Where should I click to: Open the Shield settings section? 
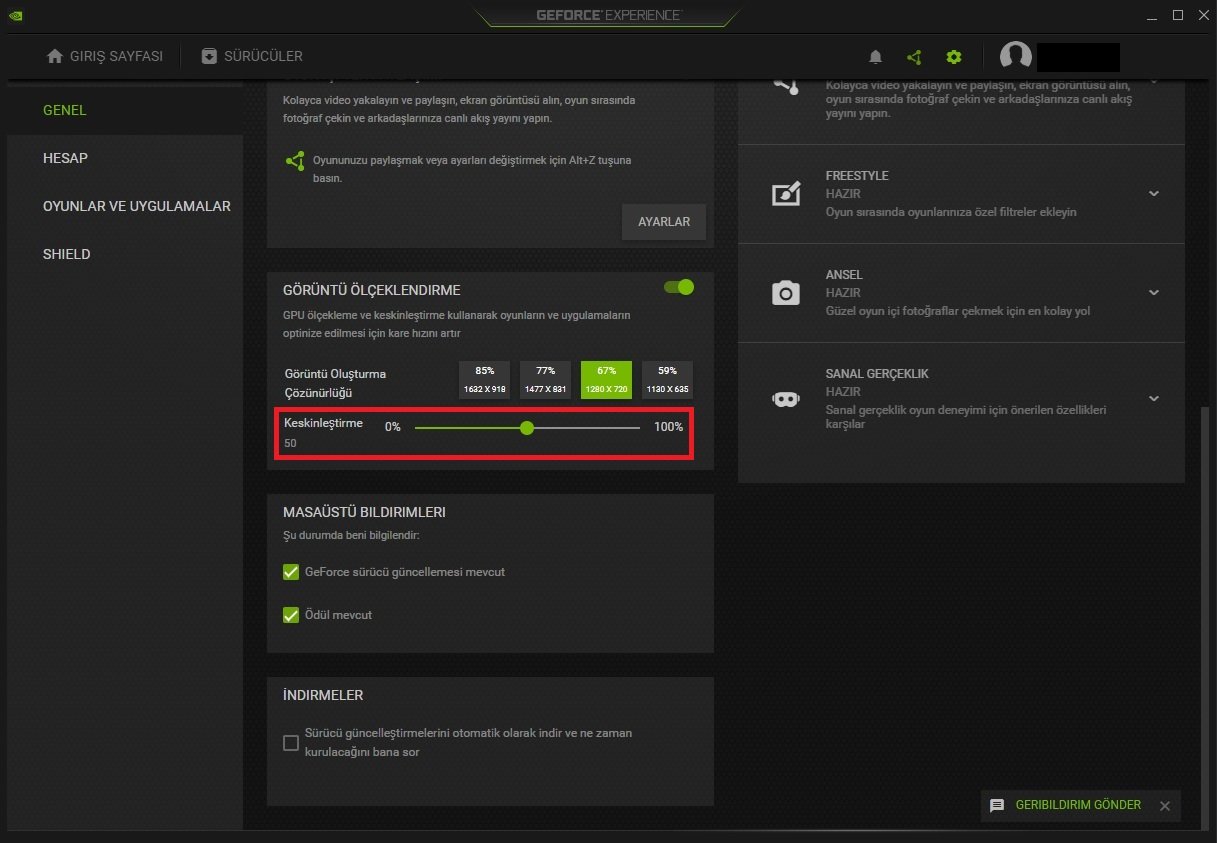click(x=67, y=254)
